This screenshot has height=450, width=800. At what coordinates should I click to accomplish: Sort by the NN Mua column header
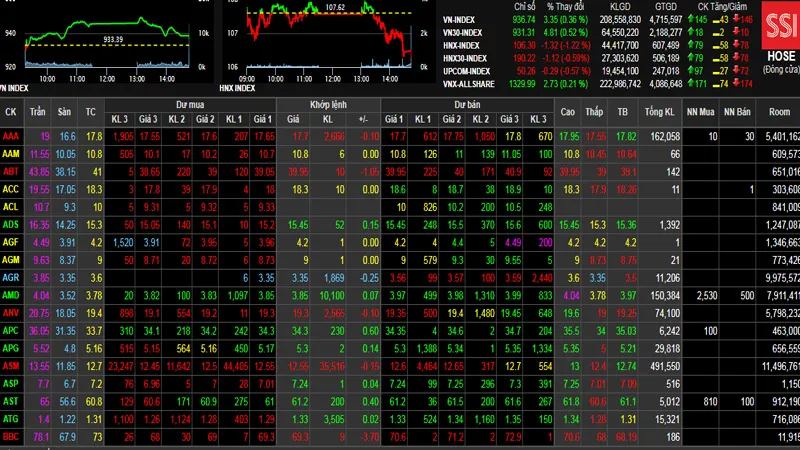pyautogui.click(x=700, y=112)
